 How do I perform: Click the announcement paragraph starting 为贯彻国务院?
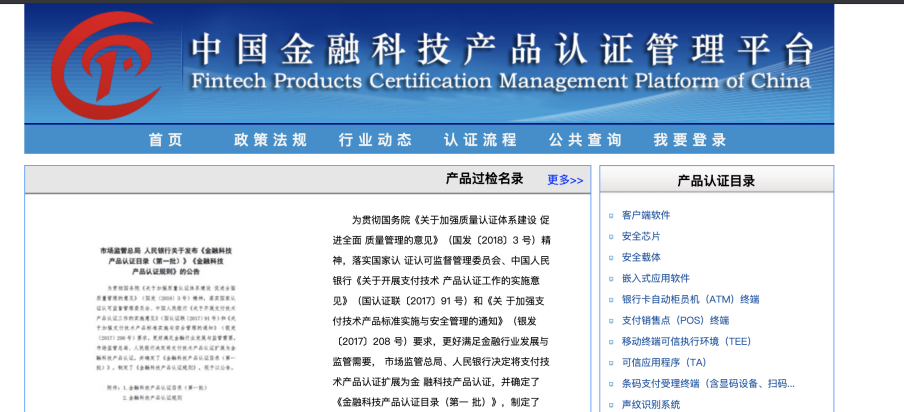click(442, 311)
